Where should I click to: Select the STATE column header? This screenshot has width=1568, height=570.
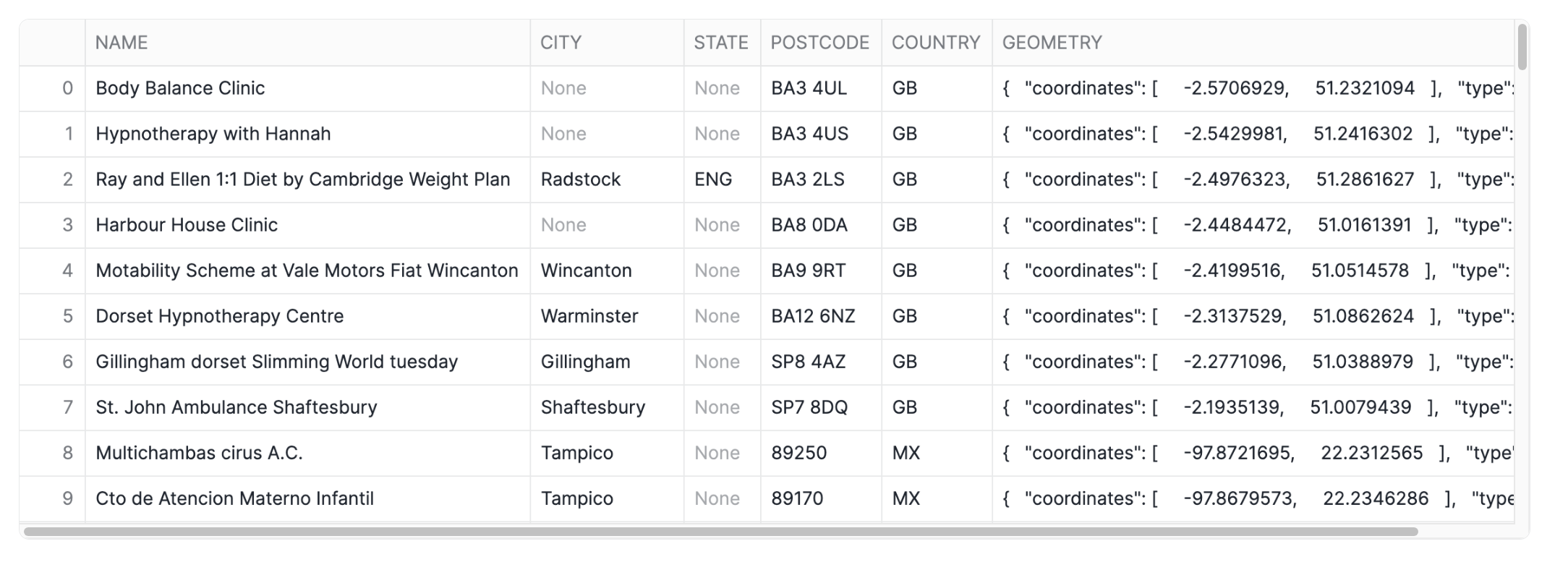(x=720, y=43)
